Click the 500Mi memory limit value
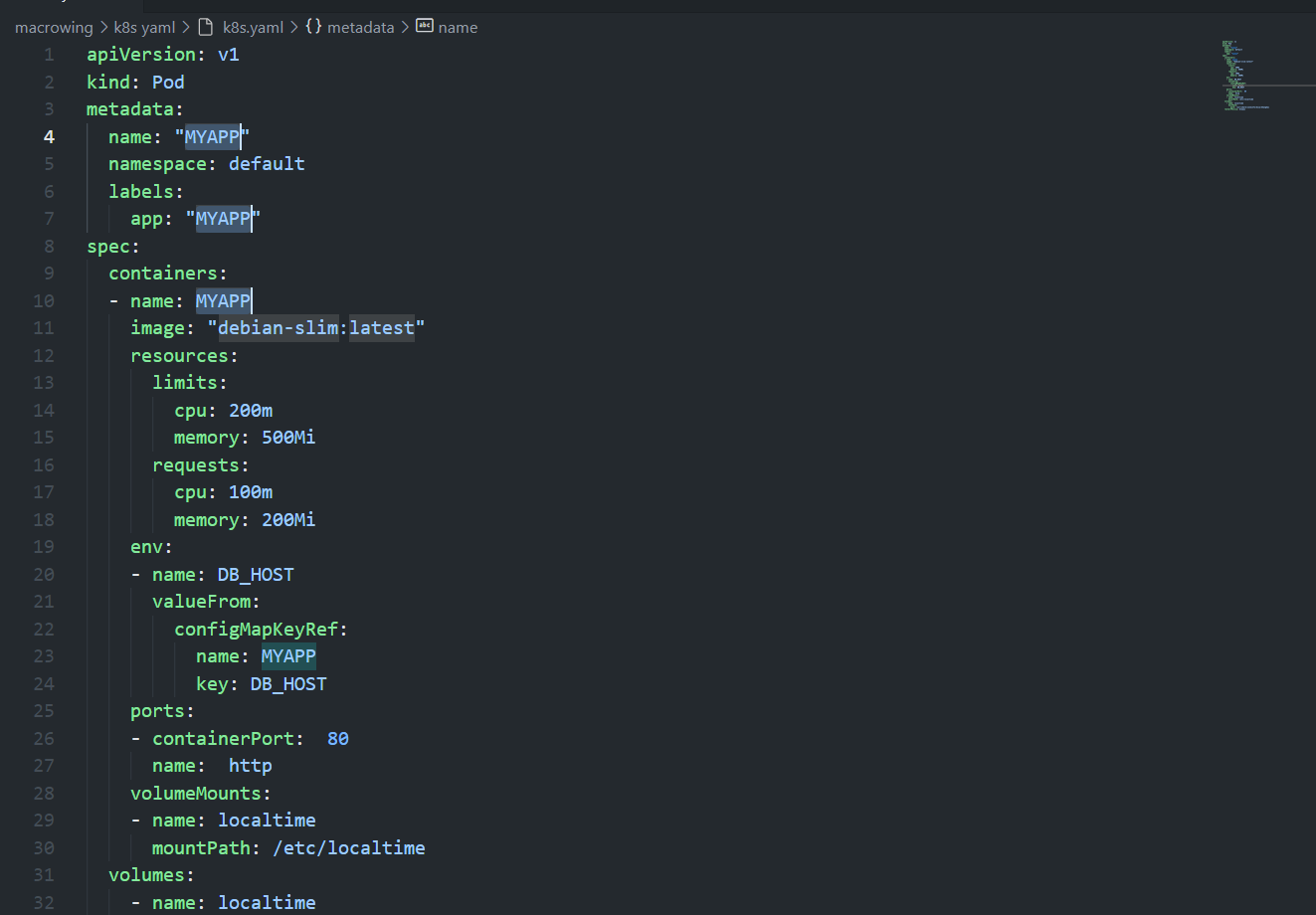The height and width of the screenshot is (915, 1316). 288,438
